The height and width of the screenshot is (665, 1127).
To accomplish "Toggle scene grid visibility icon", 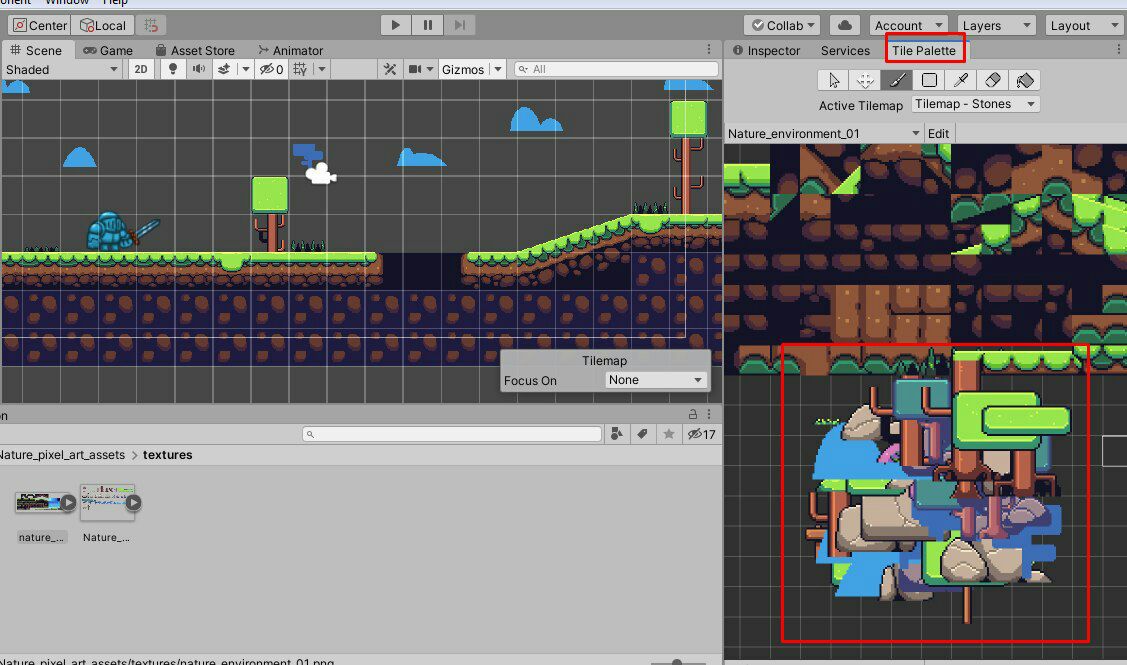I will (x=300, y=69).
